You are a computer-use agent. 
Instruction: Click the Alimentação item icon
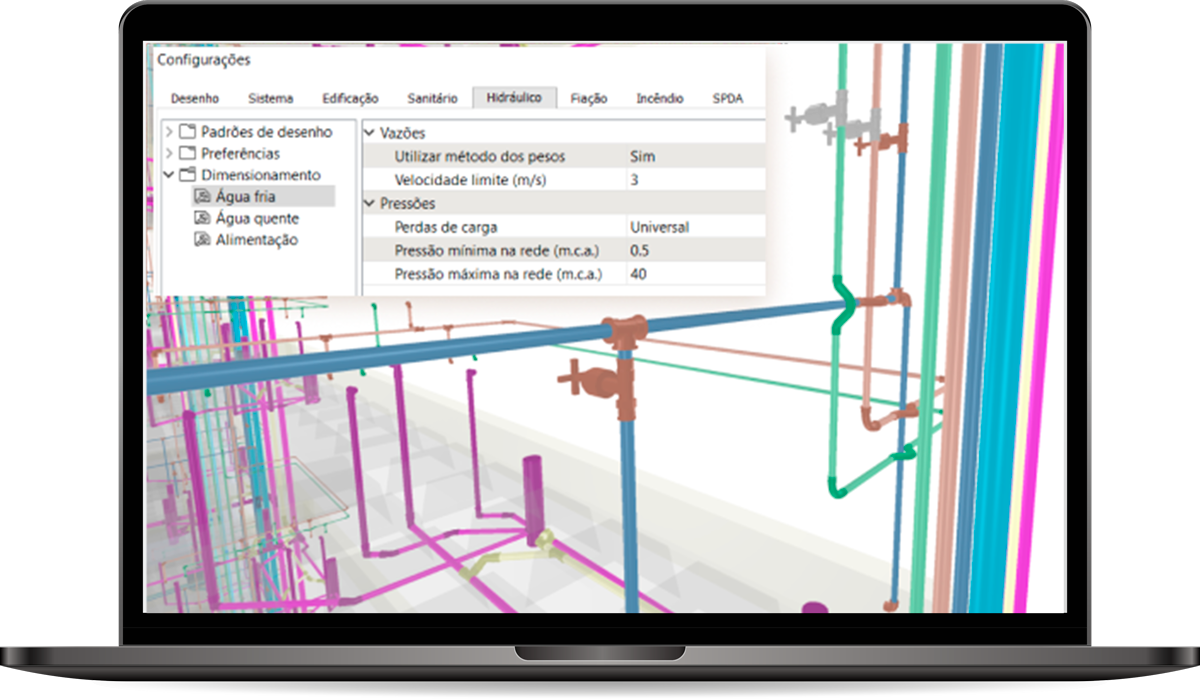[202, 240]
